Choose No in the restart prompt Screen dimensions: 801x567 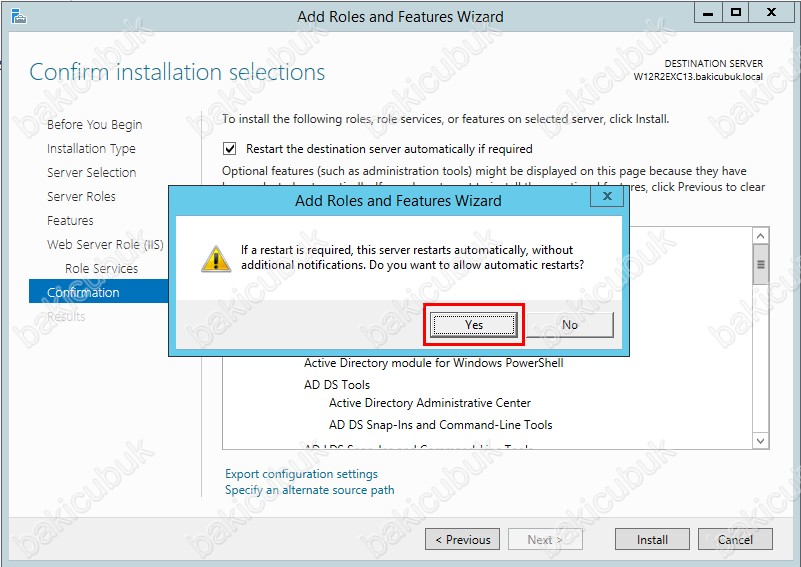point(570,324)
